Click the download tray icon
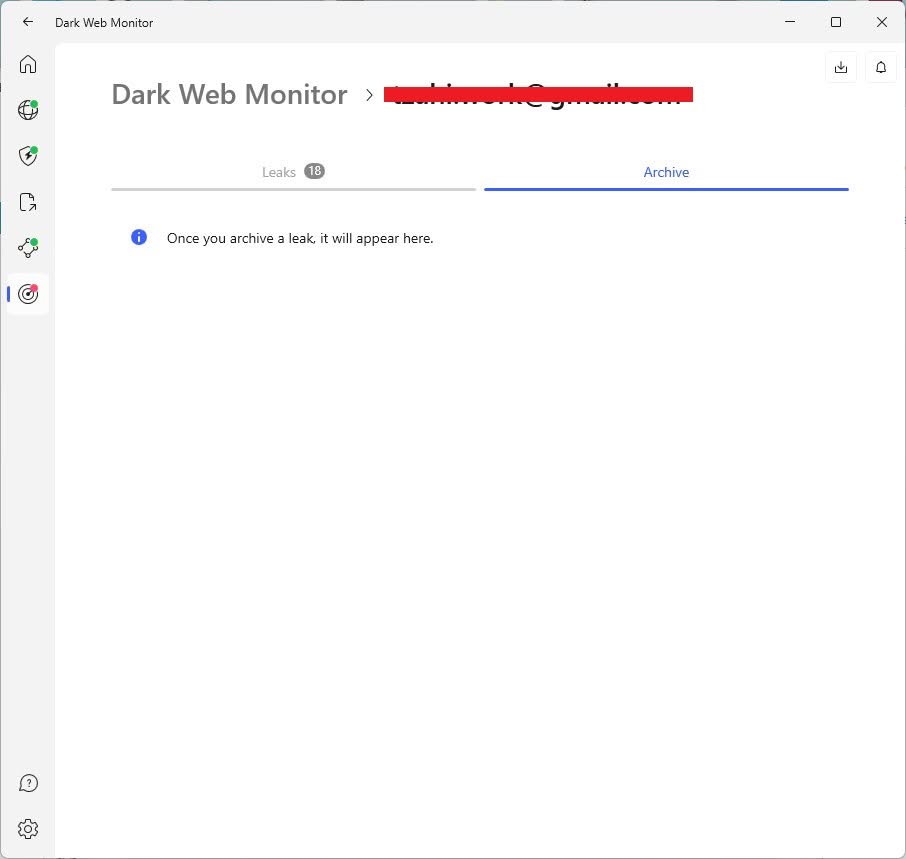Screen dimensions: 906x859 (x=841, y=68)
